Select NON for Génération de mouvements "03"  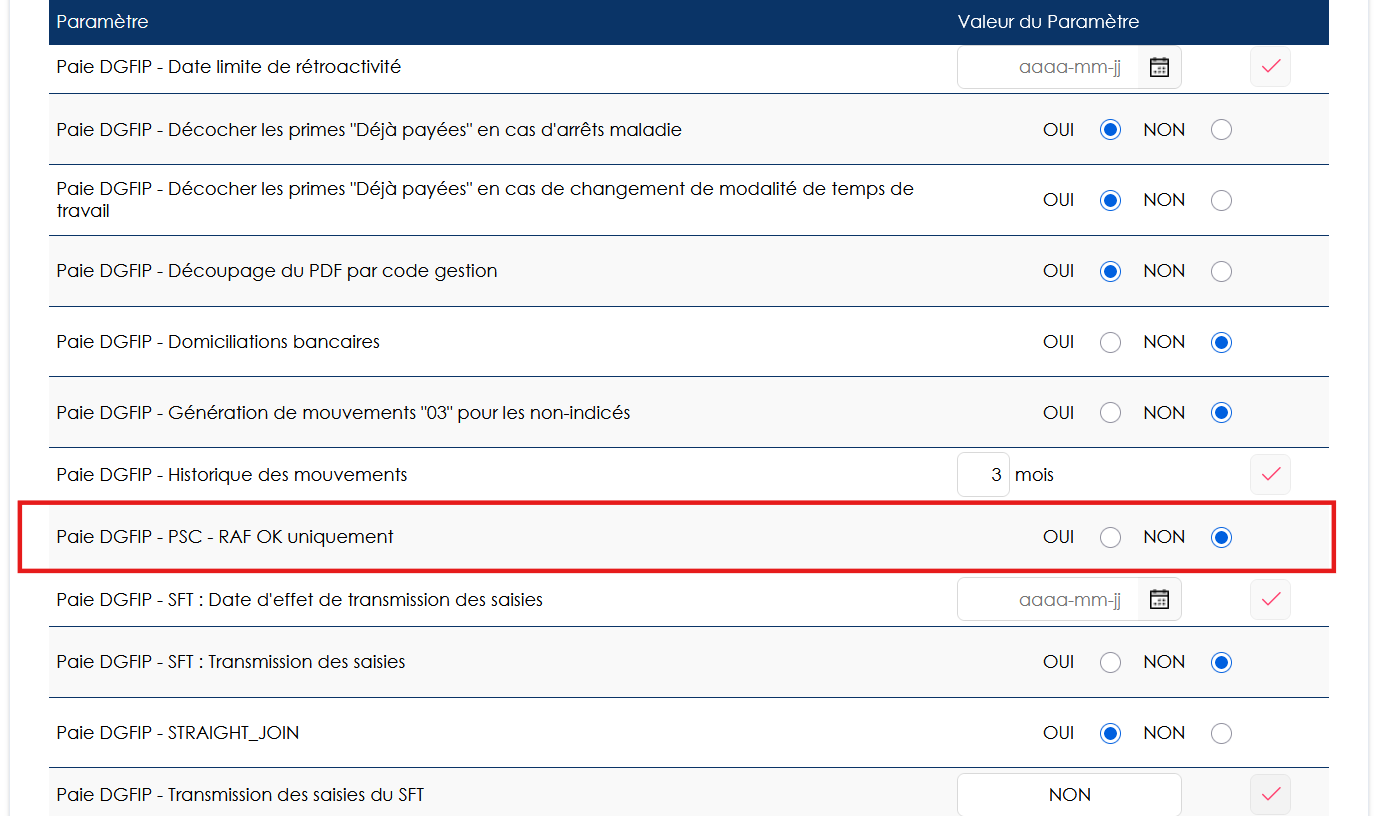1221,413
